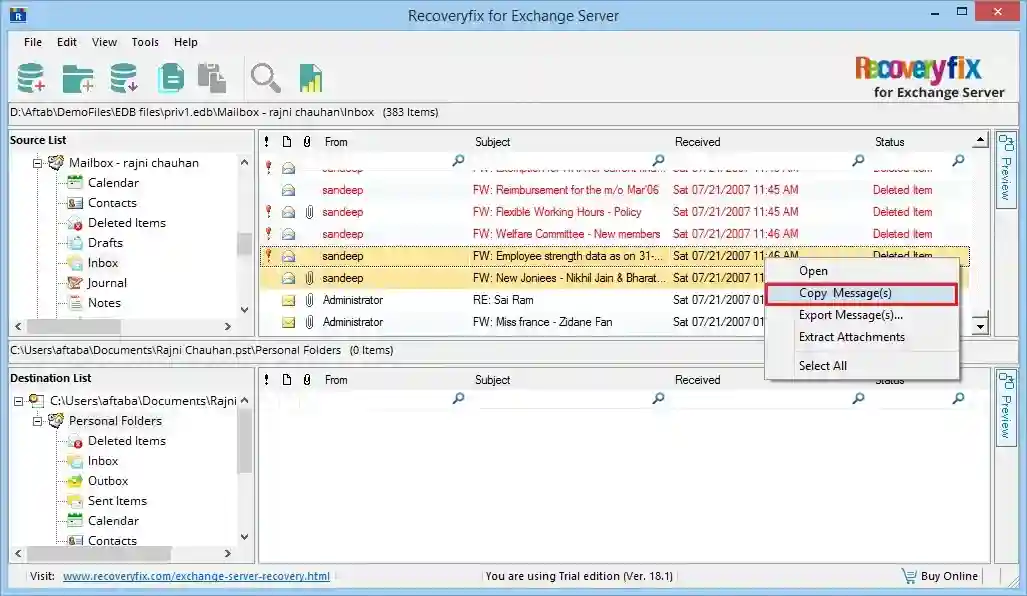Open the source Preview side panel

click(1005, 170)
